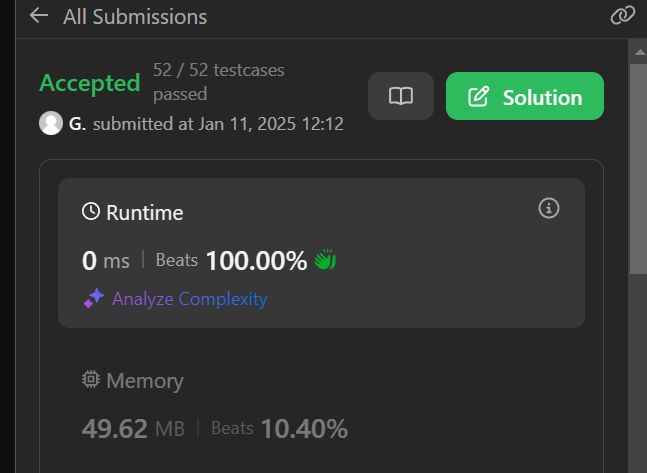Click the Beats 100.00% runtime value

tap(255, 261)
